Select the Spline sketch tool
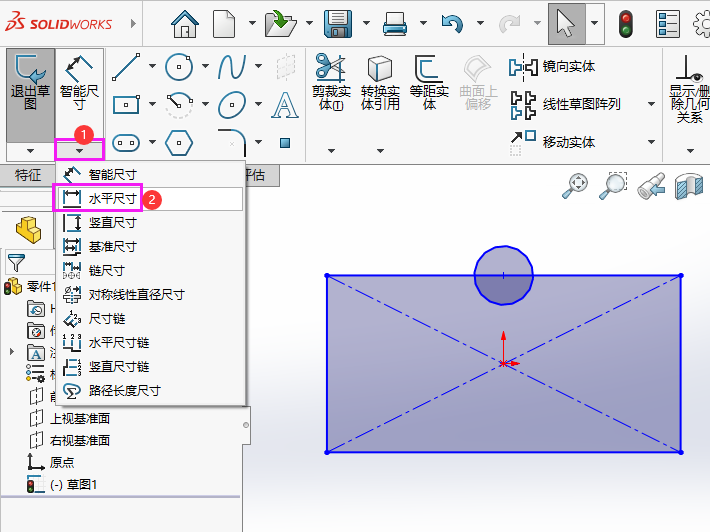This screenshot has width=710, height=532. click(x=232, y=67)
